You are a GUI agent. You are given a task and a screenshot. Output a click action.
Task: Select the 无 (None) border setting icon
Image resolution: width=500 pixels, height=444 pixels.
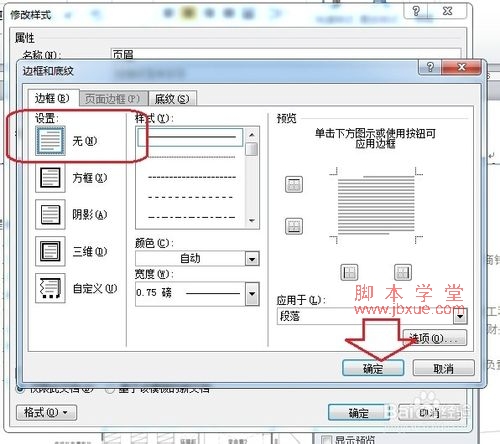coord(50,141)
